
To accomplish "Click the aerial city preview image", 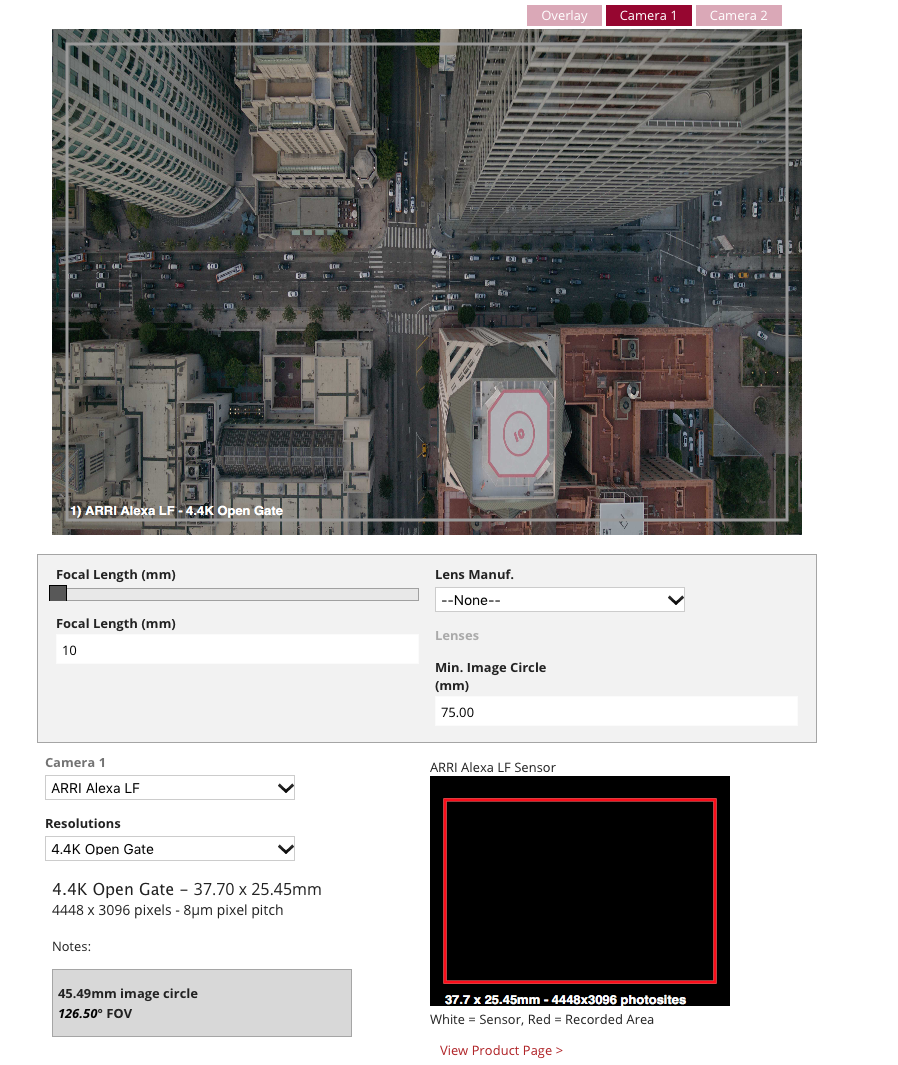I will (x=425, y=282).
